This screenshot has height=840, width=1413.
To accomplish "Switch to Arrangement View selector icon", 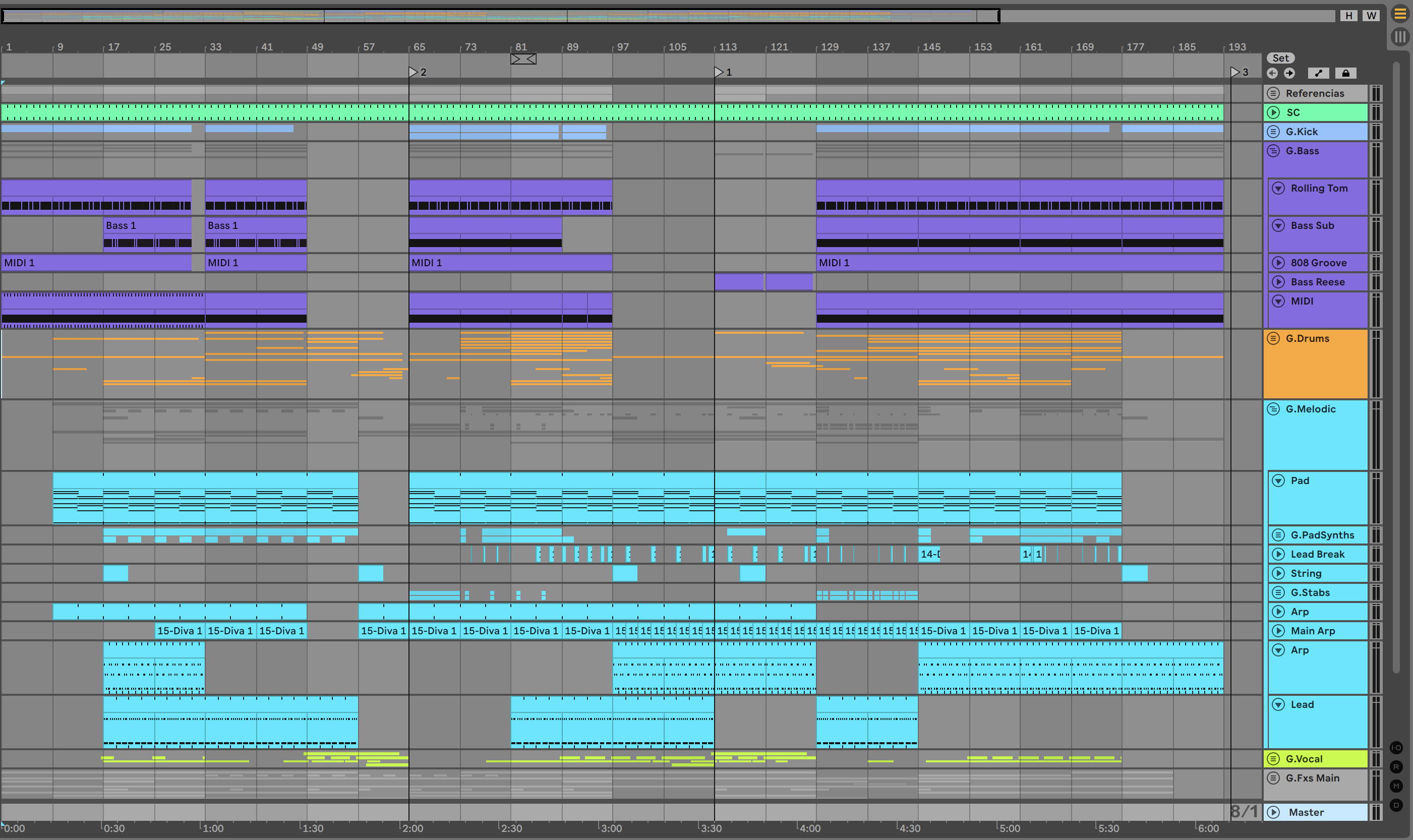I will [1400, 14].
